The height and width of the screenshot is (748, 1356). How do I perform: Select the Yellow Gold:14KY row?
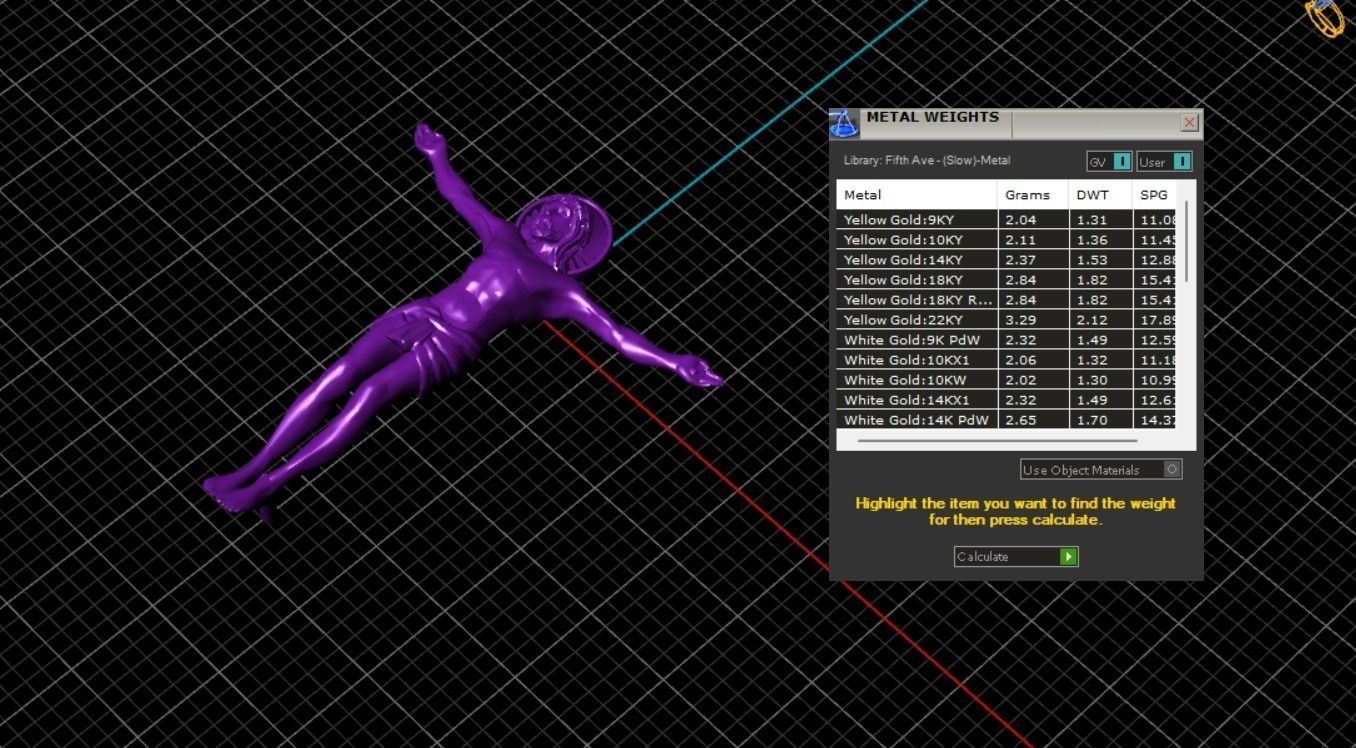click(1006, 260)
